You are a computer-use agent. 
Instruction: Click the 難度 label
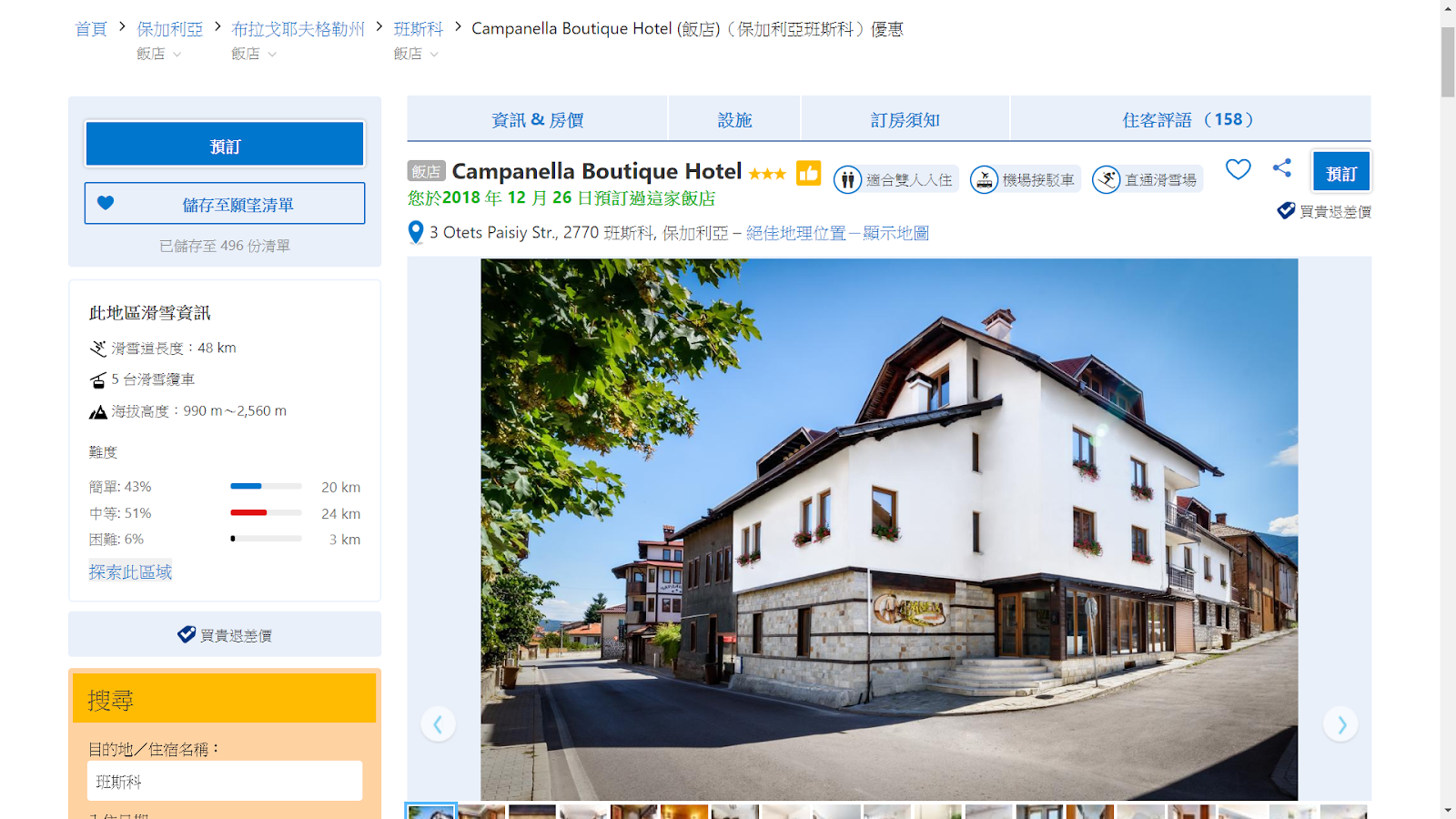coord(103,452)
